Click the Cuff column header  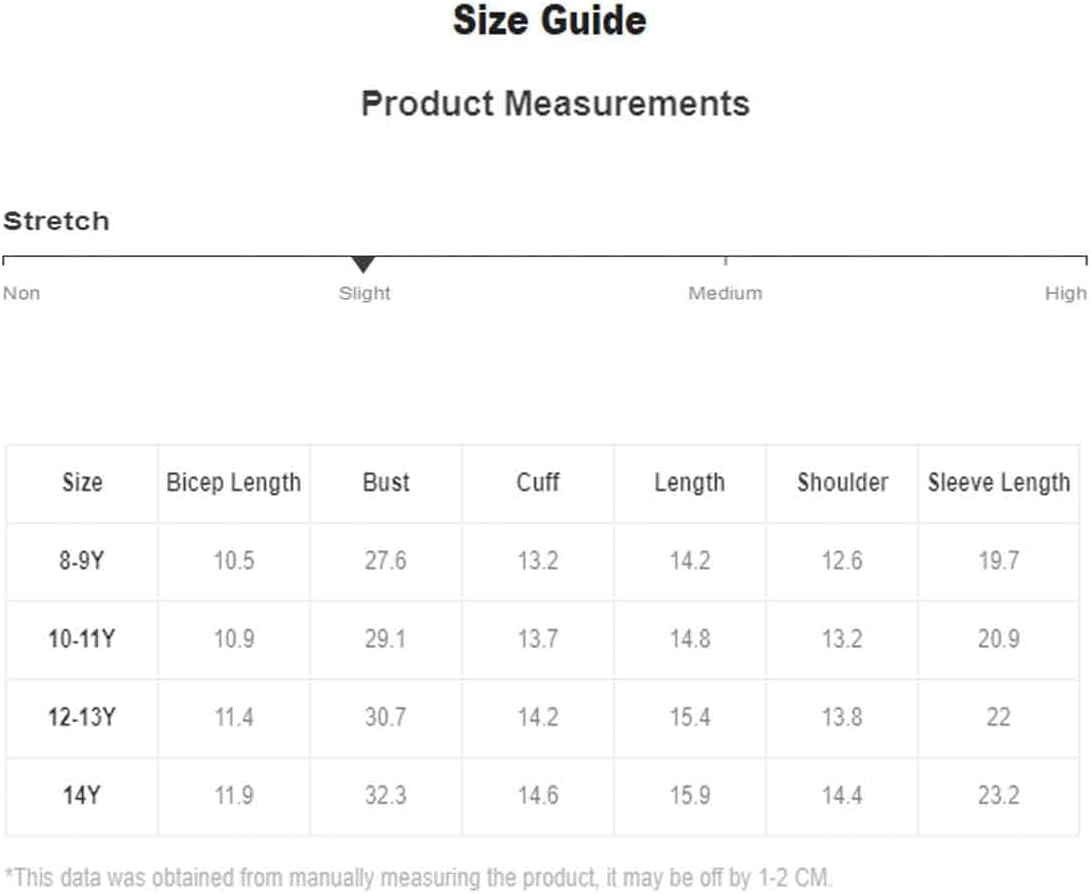pos(538,482)
